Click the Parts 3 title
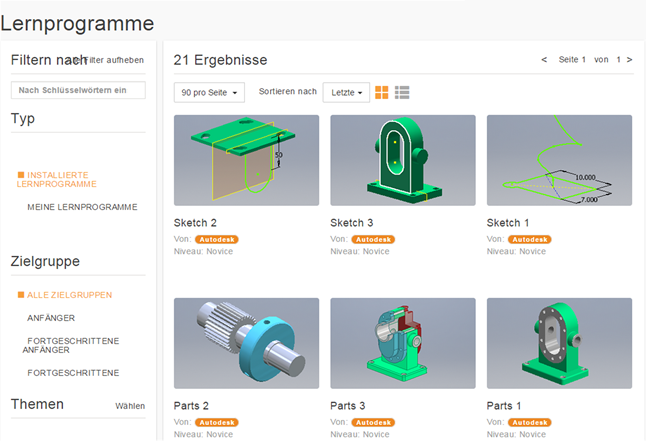The width and height of the screenshot is (646, 441). [348, 406]
